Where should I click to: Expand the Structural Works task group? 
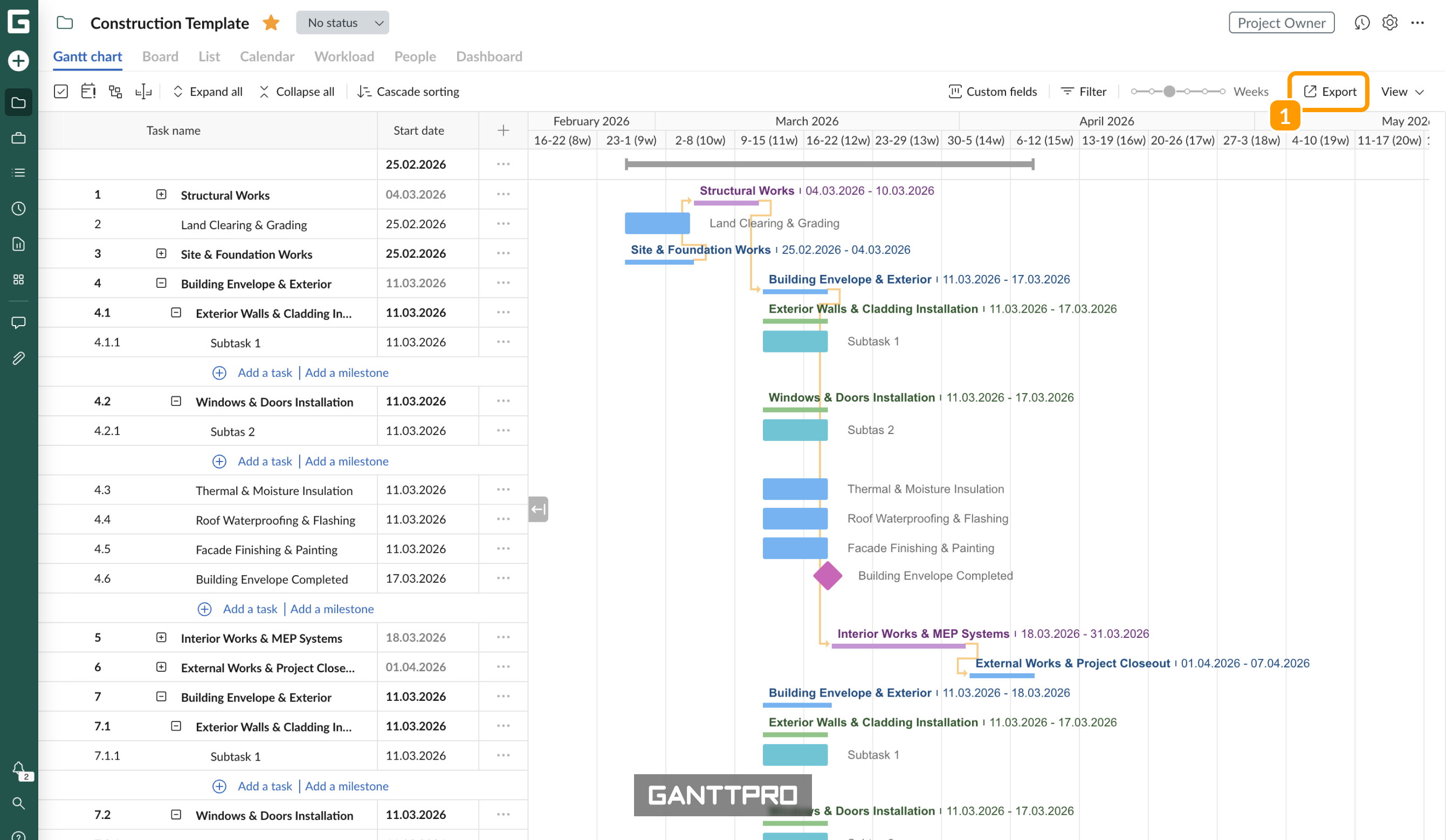(161, 195)
